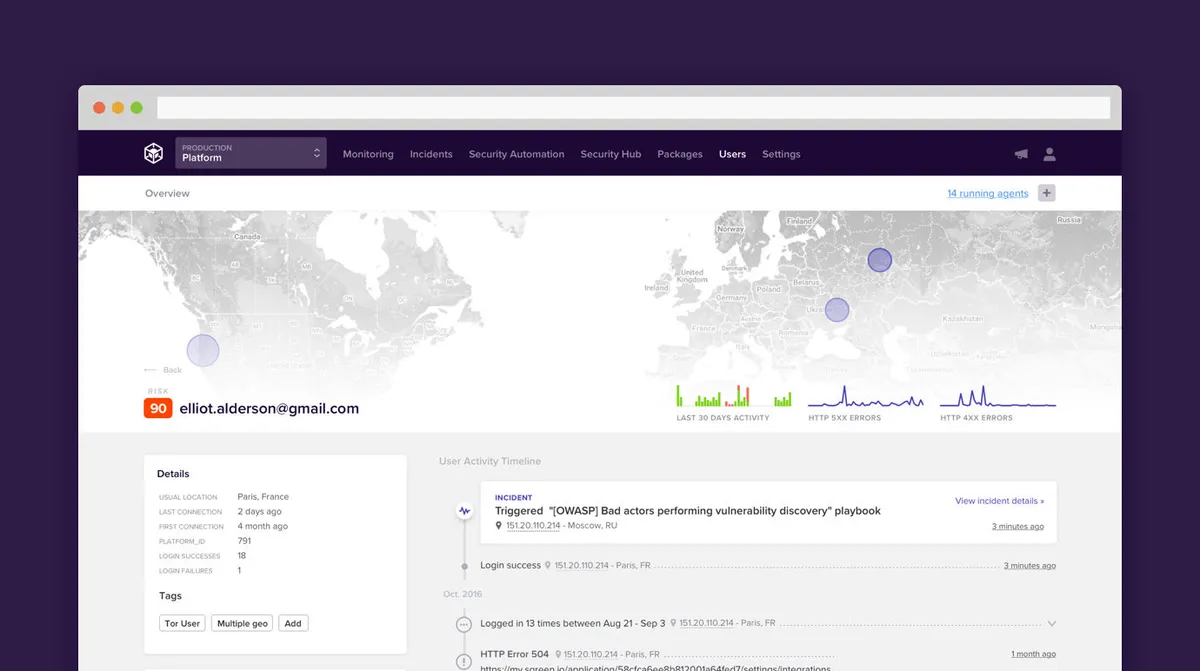Open View incident details link
Image resolution: width=1200 pixels, height=671 pixels.
point(999,501)
